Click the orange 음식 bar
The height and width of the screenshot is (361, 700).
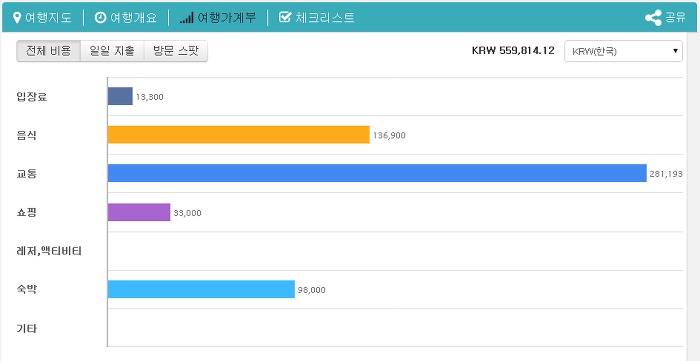point(238,135)
